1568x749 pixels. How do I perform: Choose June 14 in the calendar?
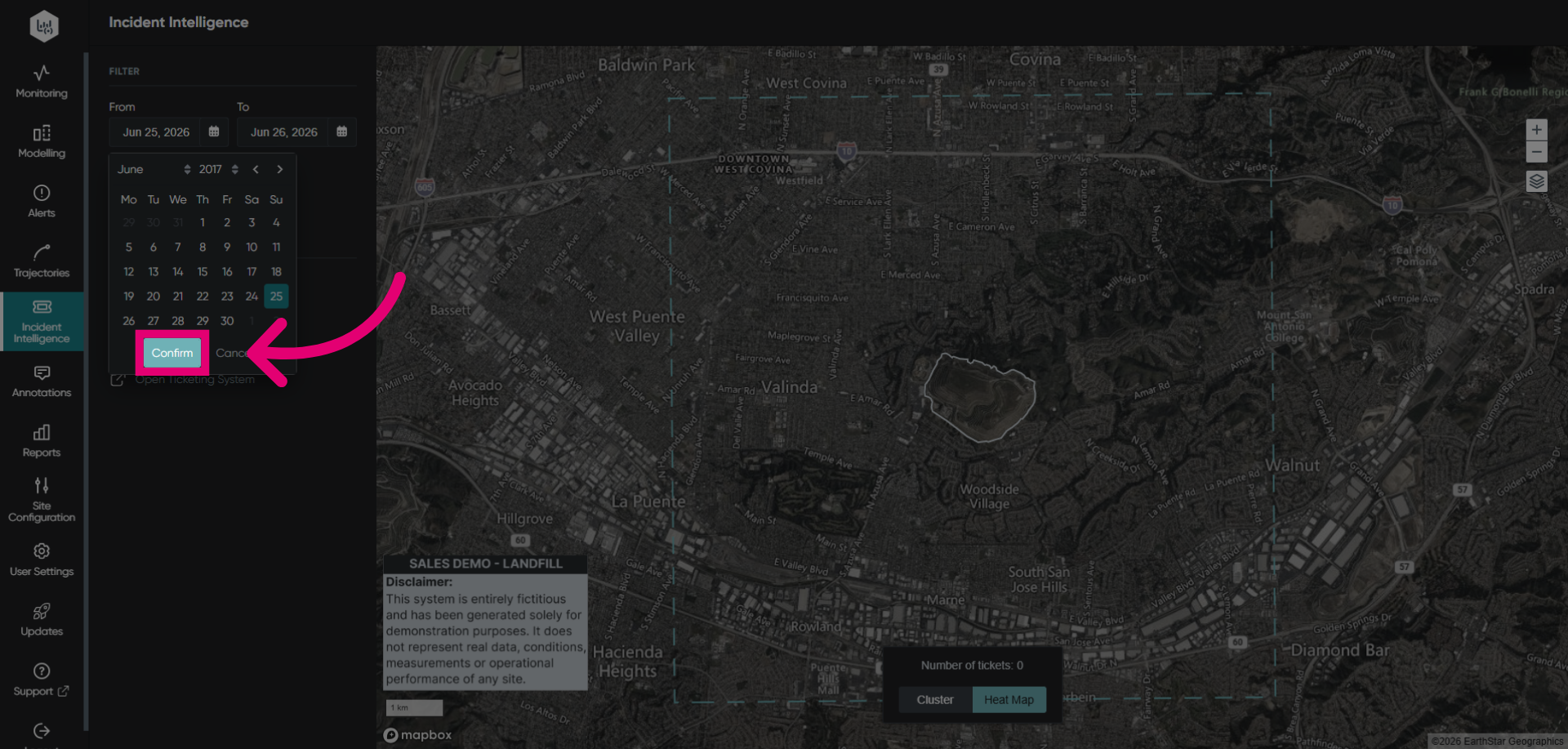[177, 272]
